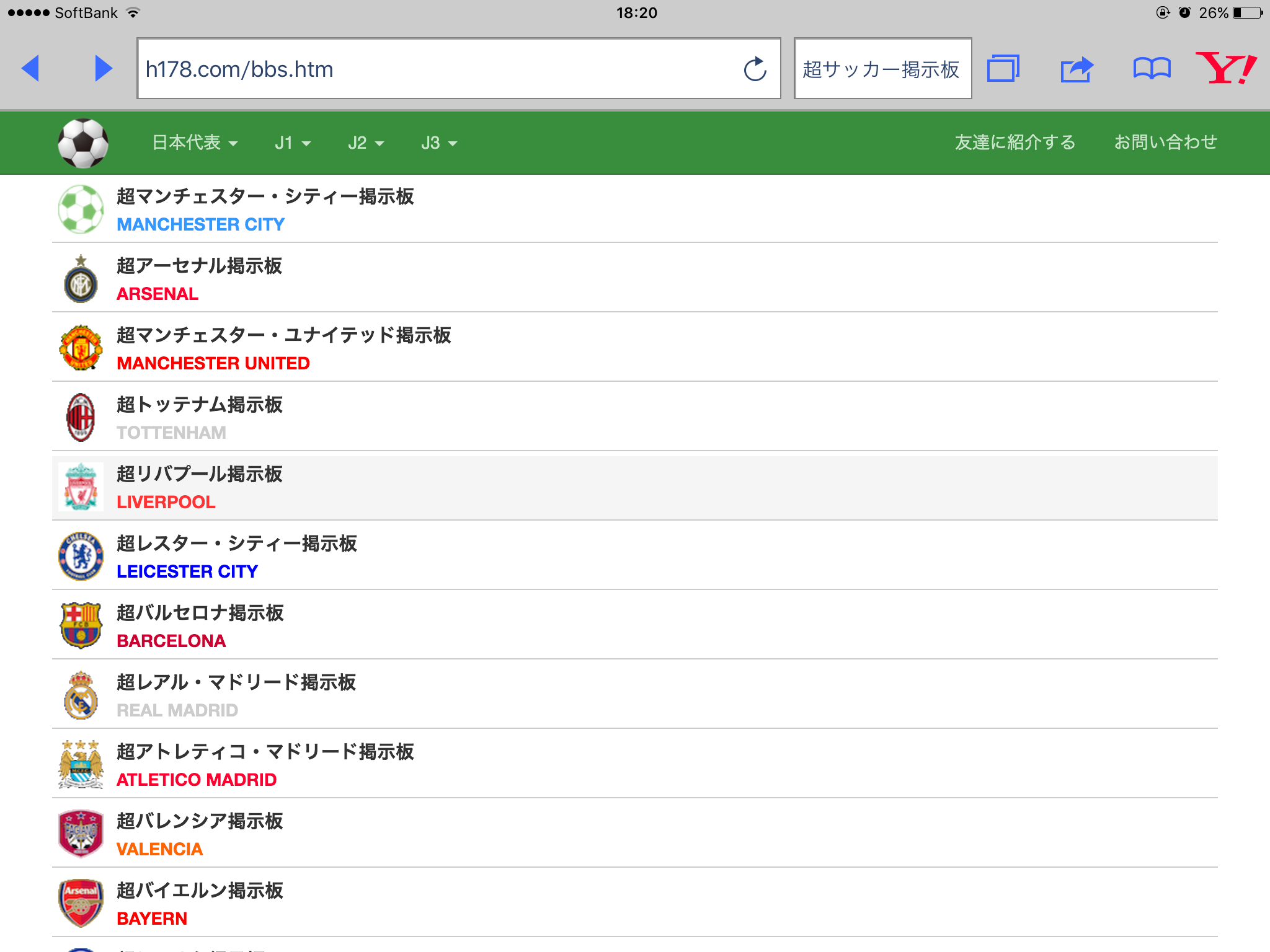Open the LIVERPOOL board link
Viewport: 1270px width, 952px height.
166,502
